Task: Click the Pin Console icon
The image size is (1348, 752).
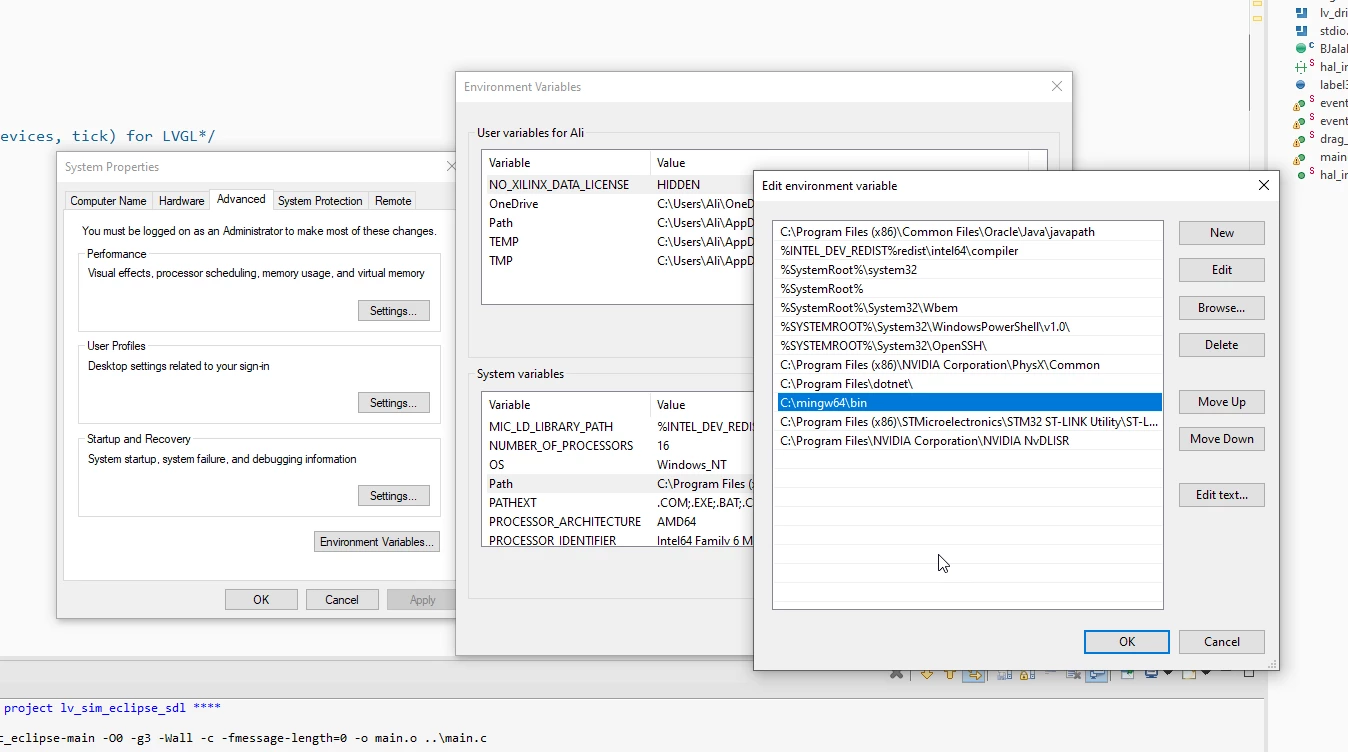Action: 1127,674
